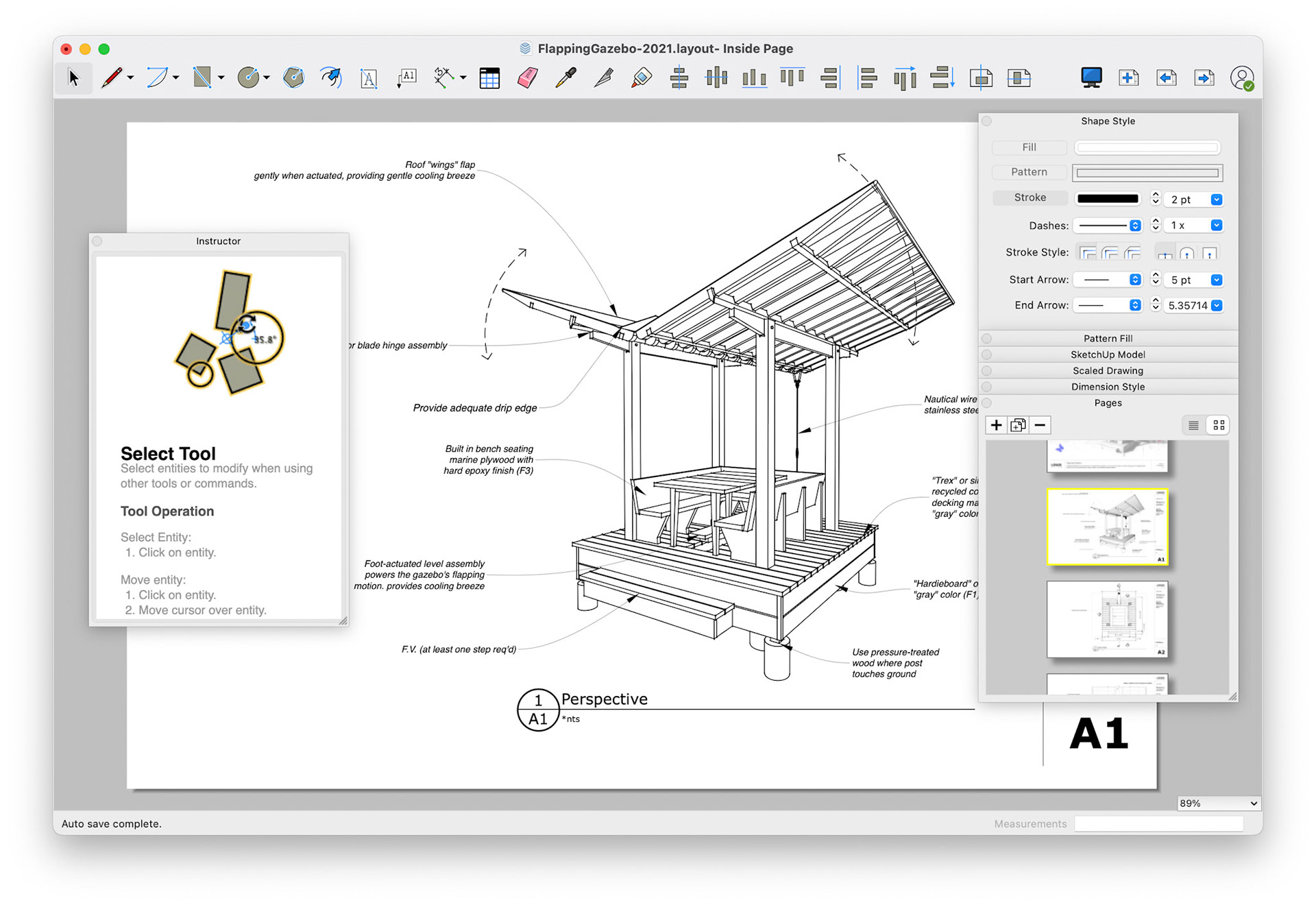This screenshot has height=905, width=1316.
Task: Select the pink Eraser tool
Action: (527, 78)
